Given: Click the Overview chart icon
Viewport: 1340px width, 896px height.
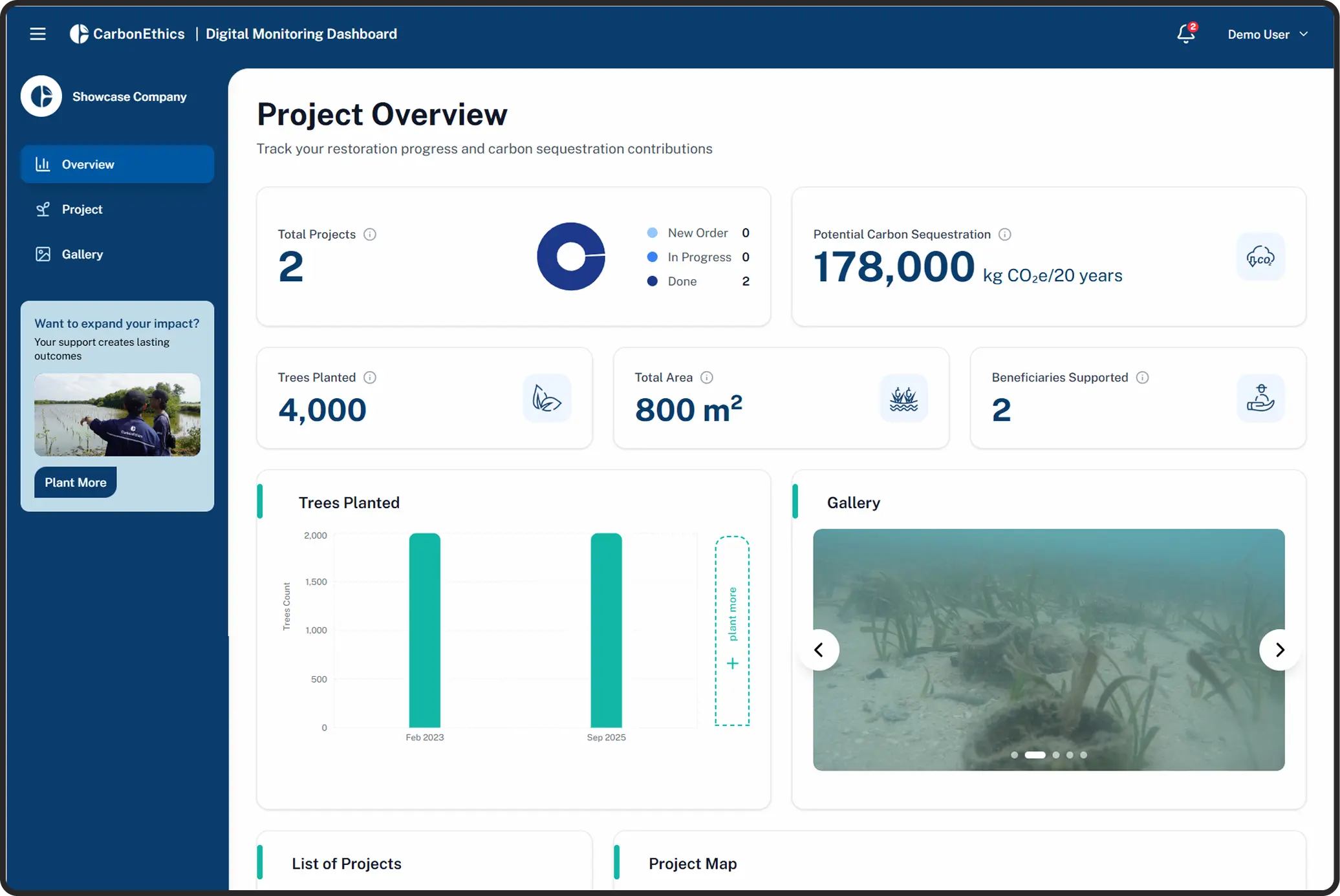Looking at the screenshot, I should (43, 164).
